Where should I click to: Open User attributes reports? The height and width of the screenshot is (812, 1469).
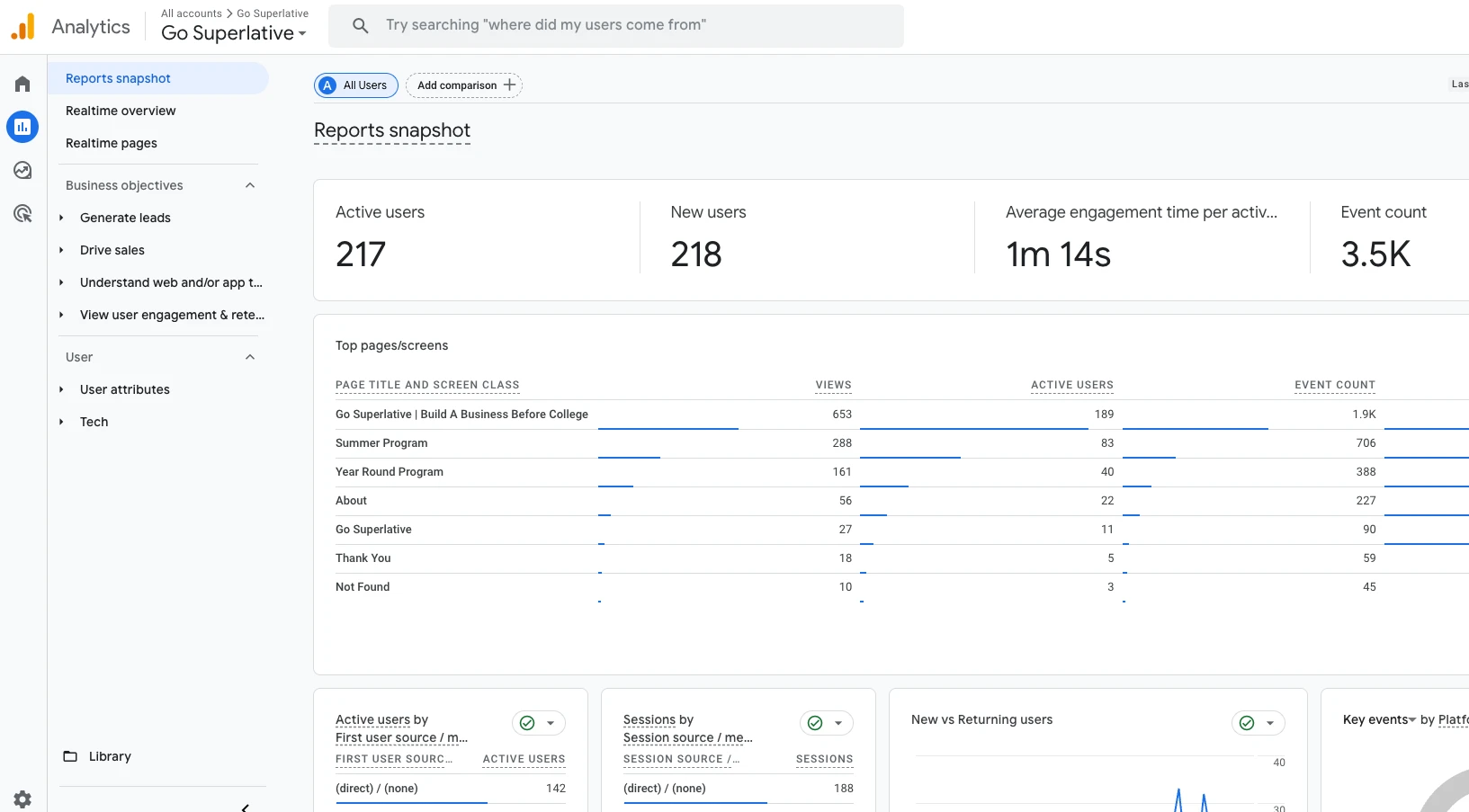pyautogui.click(x=125, y=389)
